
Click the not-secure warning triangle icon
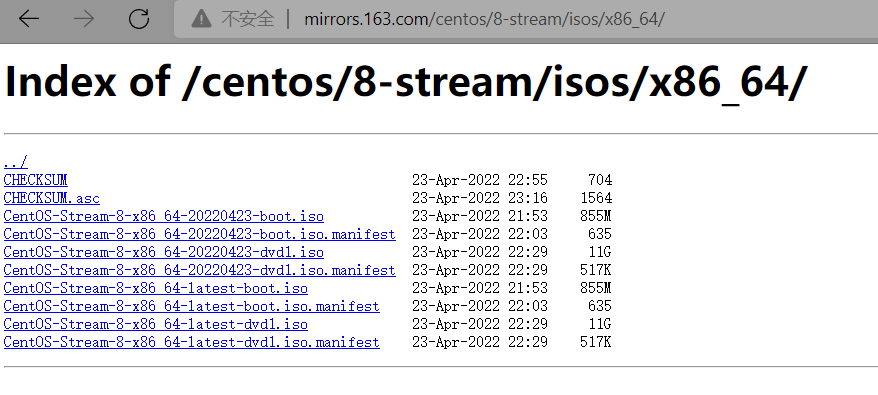tap(201, 20)
